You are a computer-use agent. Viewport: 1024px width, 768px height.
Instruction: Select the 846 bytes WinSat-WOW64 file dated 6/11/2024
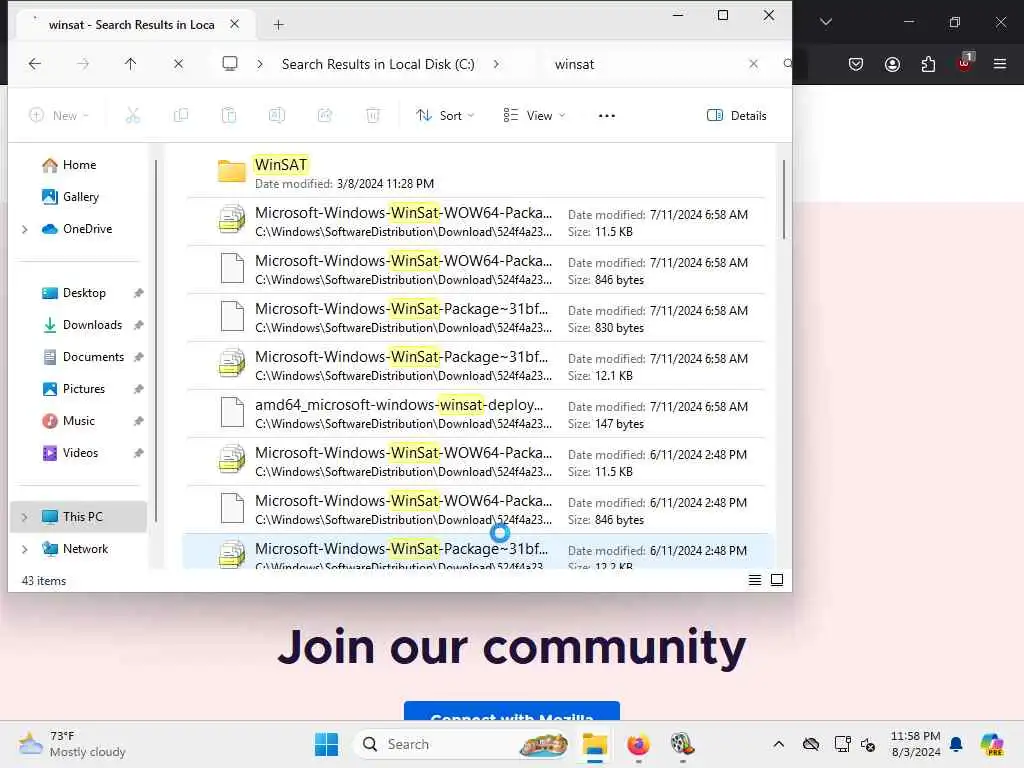click(476, 509)
